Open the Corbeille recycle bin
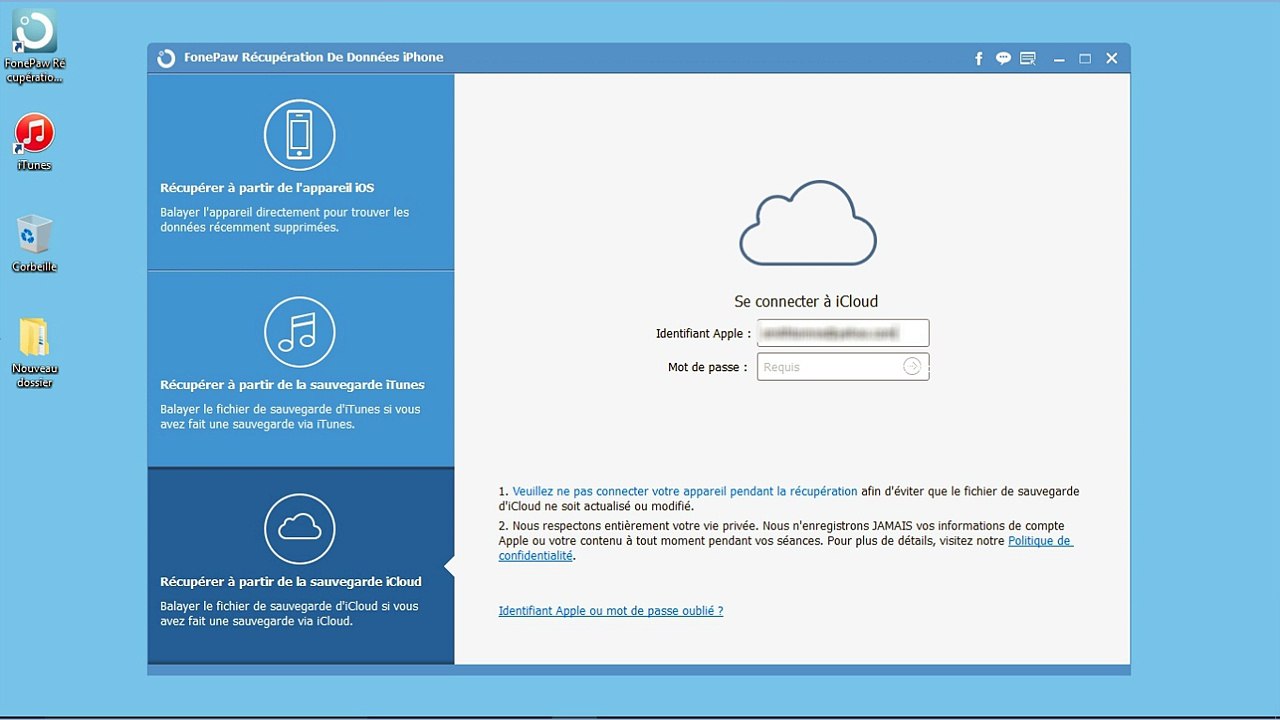 pos(34,243)
